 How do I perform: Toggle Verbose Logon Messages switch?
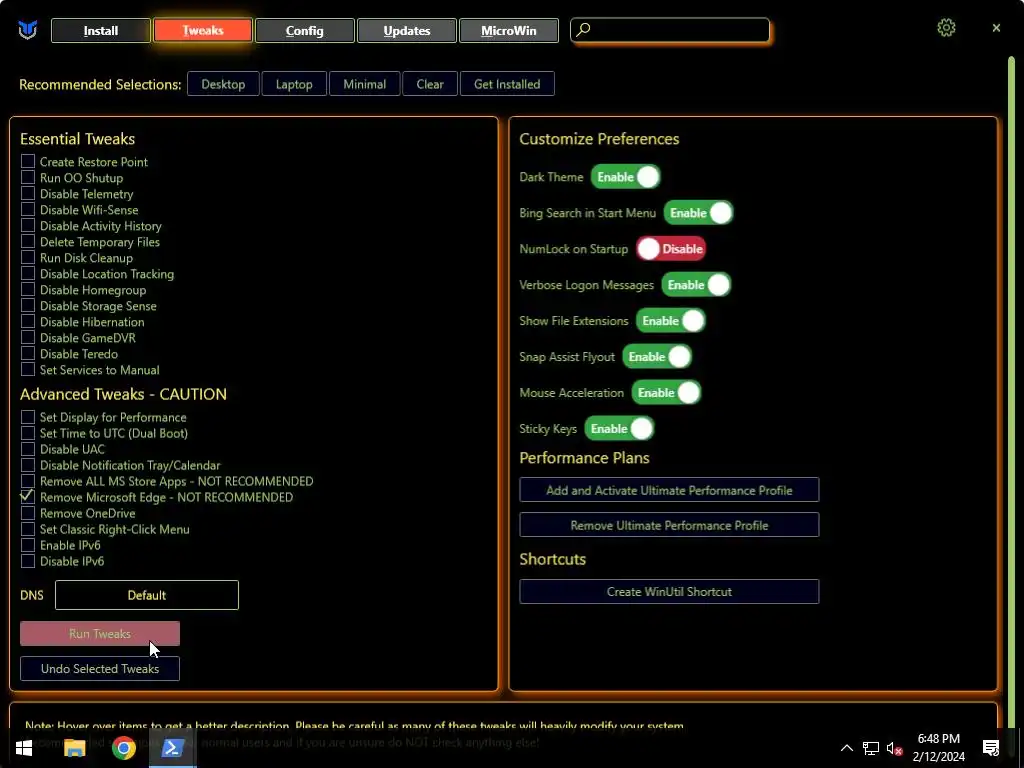coord(696,285)
